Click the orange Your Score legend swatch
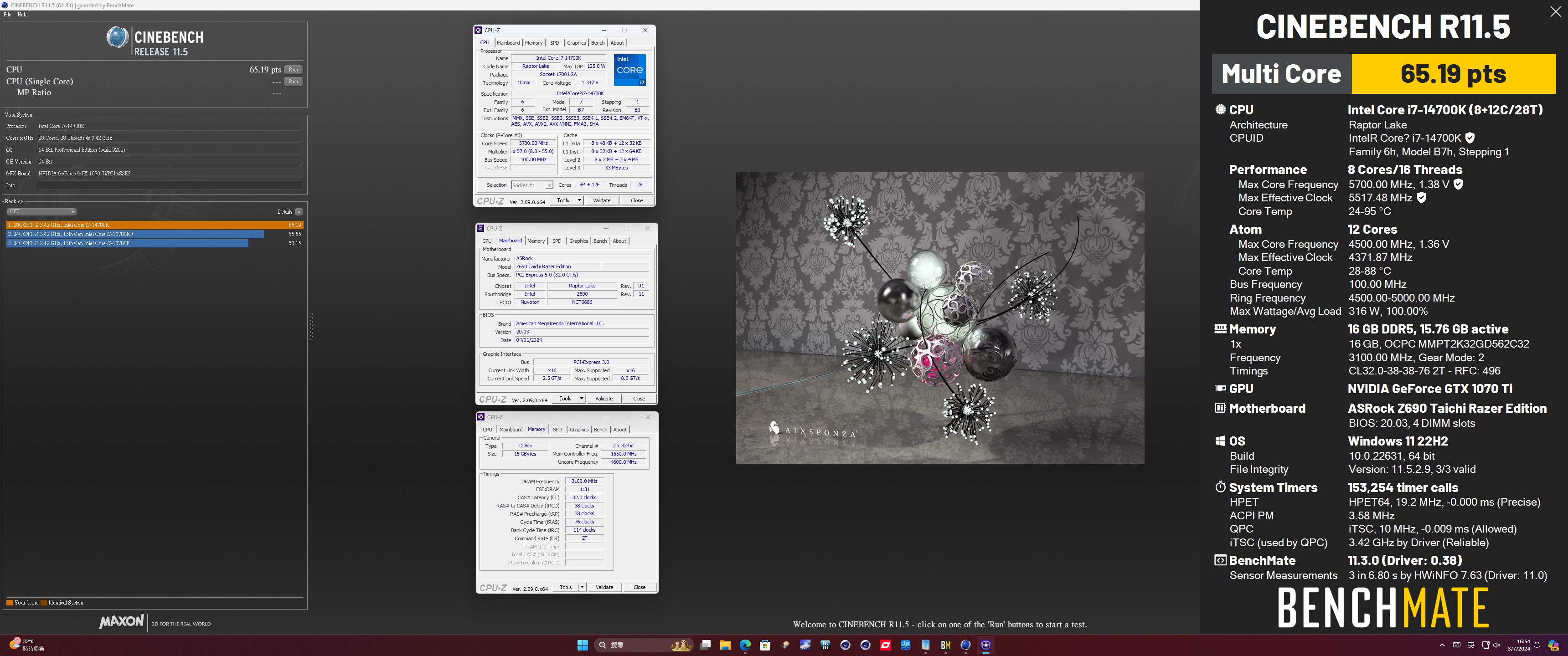Image resolution: width=1568 pixels, height=656 pixels. [x=10, y=602]
